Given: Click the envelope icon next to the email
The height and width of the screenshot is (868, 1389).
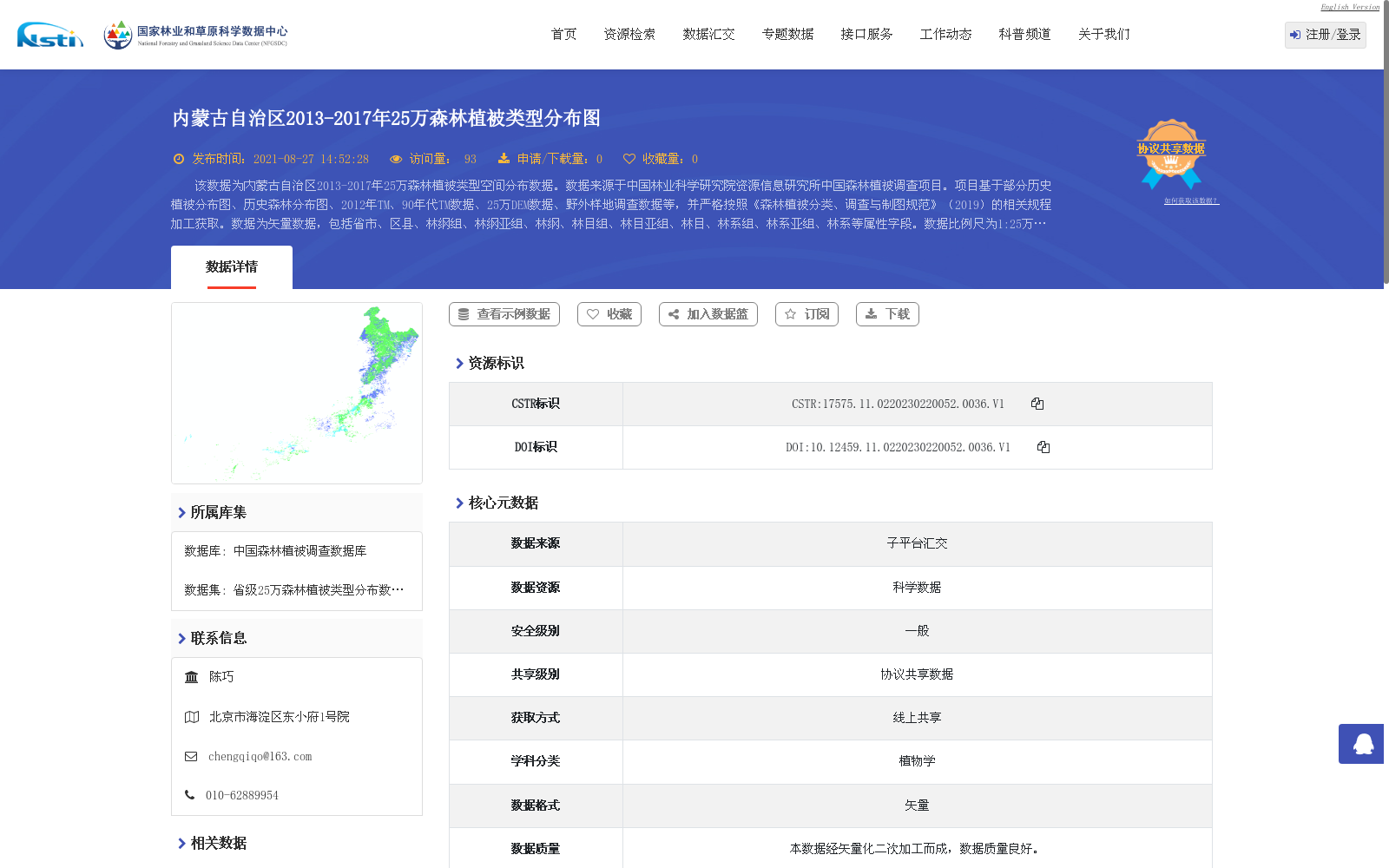Looking at the screenshot, I should click(x=191, y=757).
